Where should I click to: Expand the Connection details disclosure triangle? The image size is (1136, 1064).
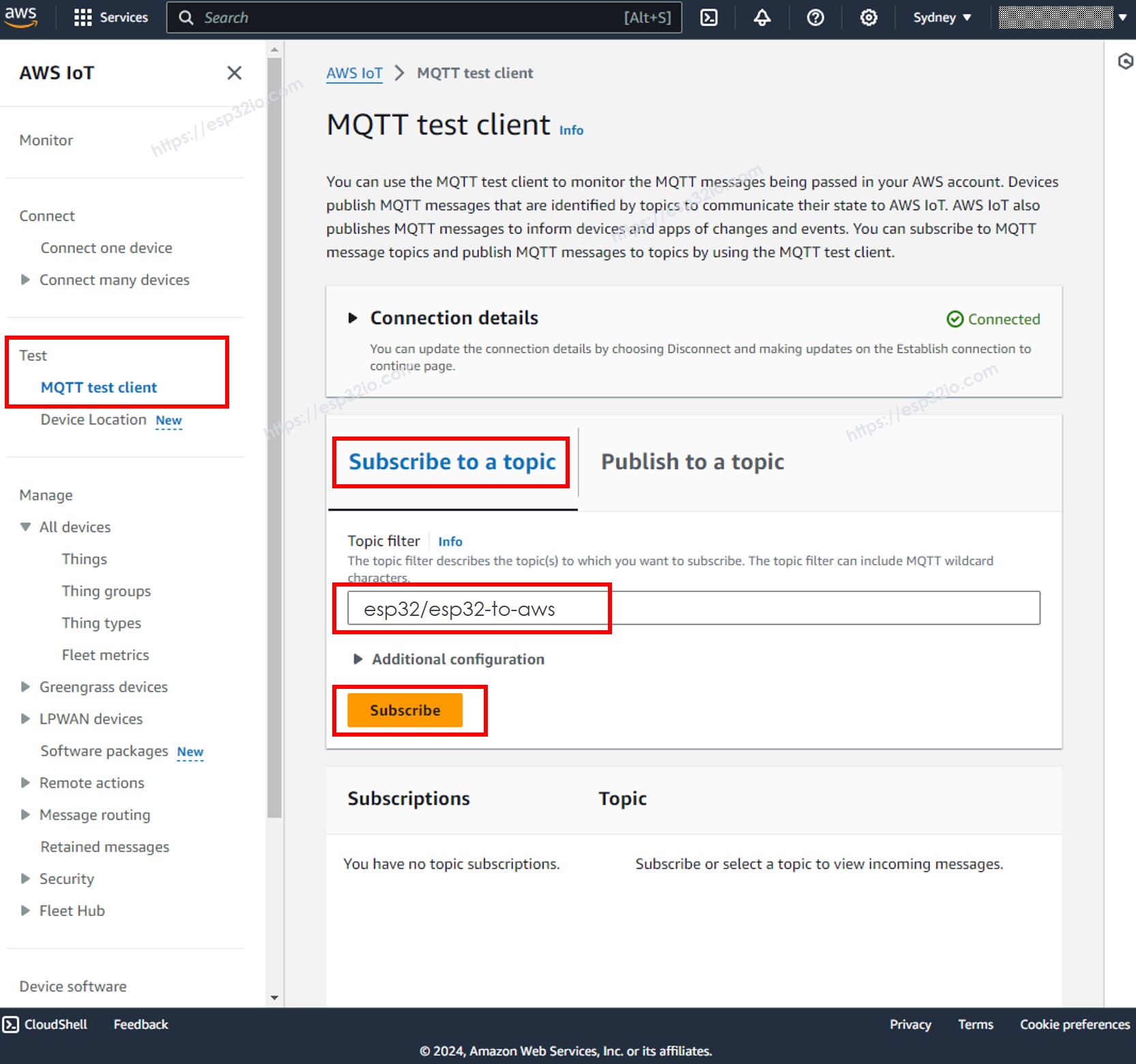point(354,317)
